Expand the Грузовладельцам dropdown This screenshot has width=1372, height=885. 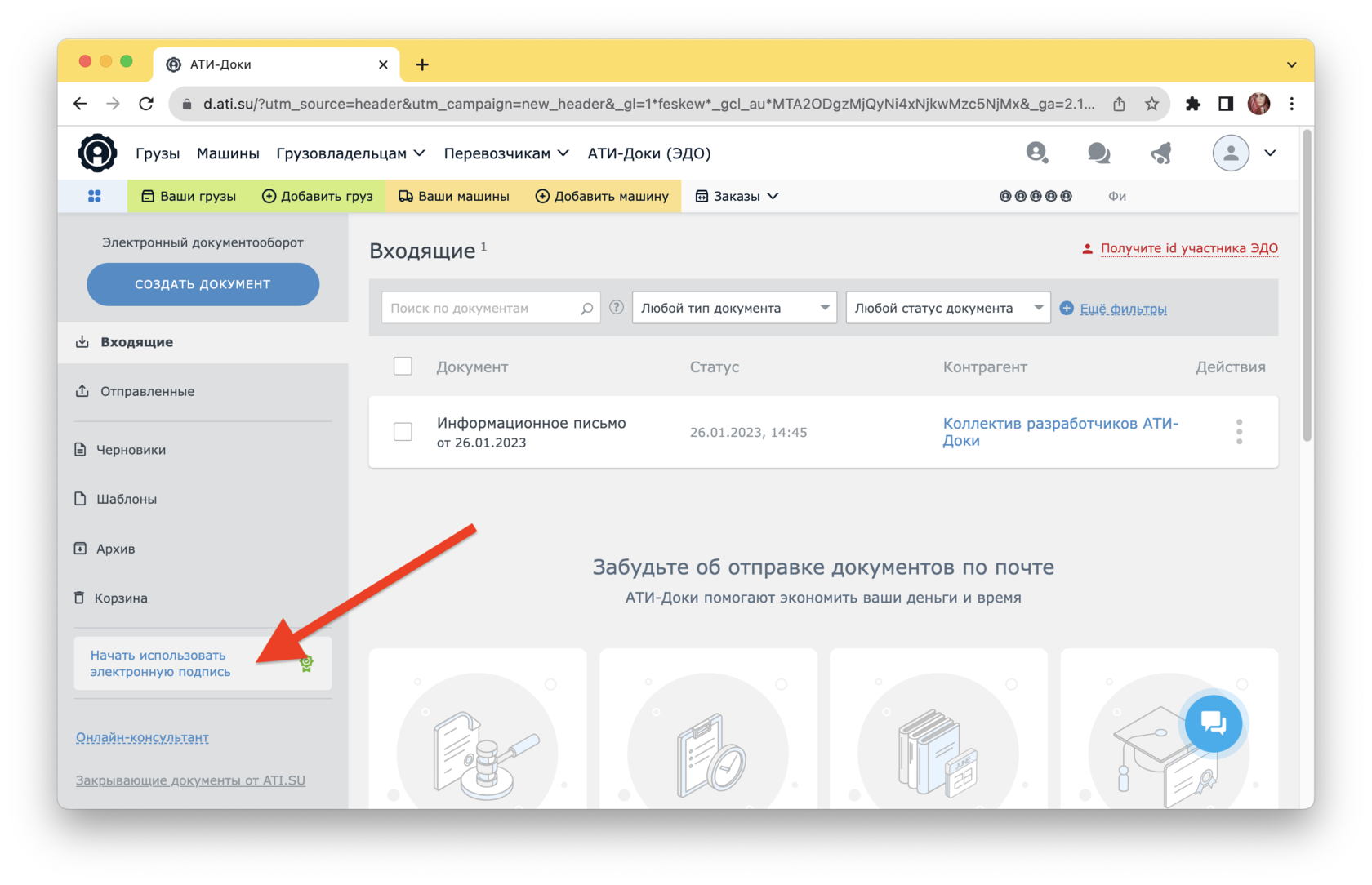click(351, 153)
